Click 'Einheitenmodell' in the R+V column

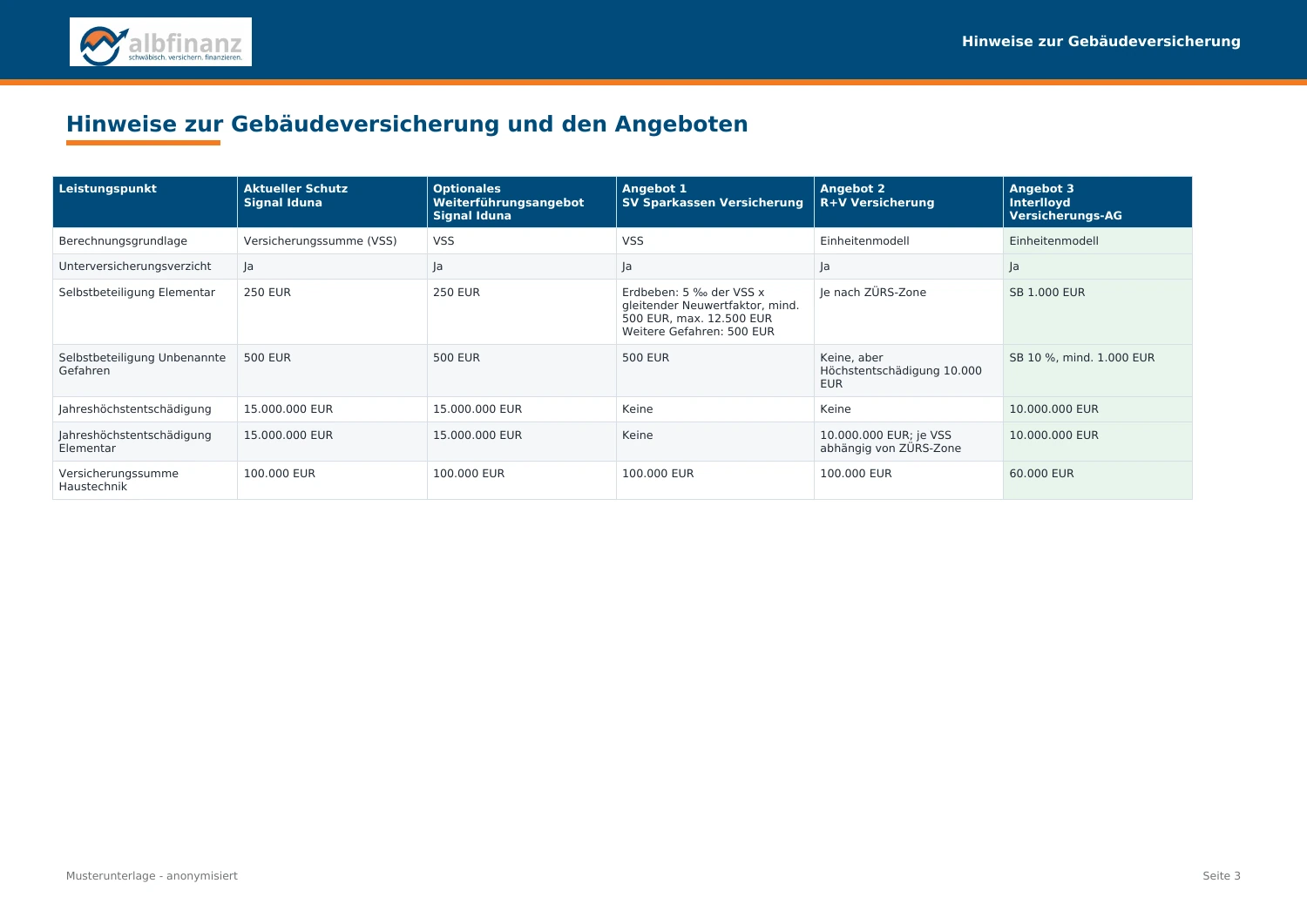(908, 241)
